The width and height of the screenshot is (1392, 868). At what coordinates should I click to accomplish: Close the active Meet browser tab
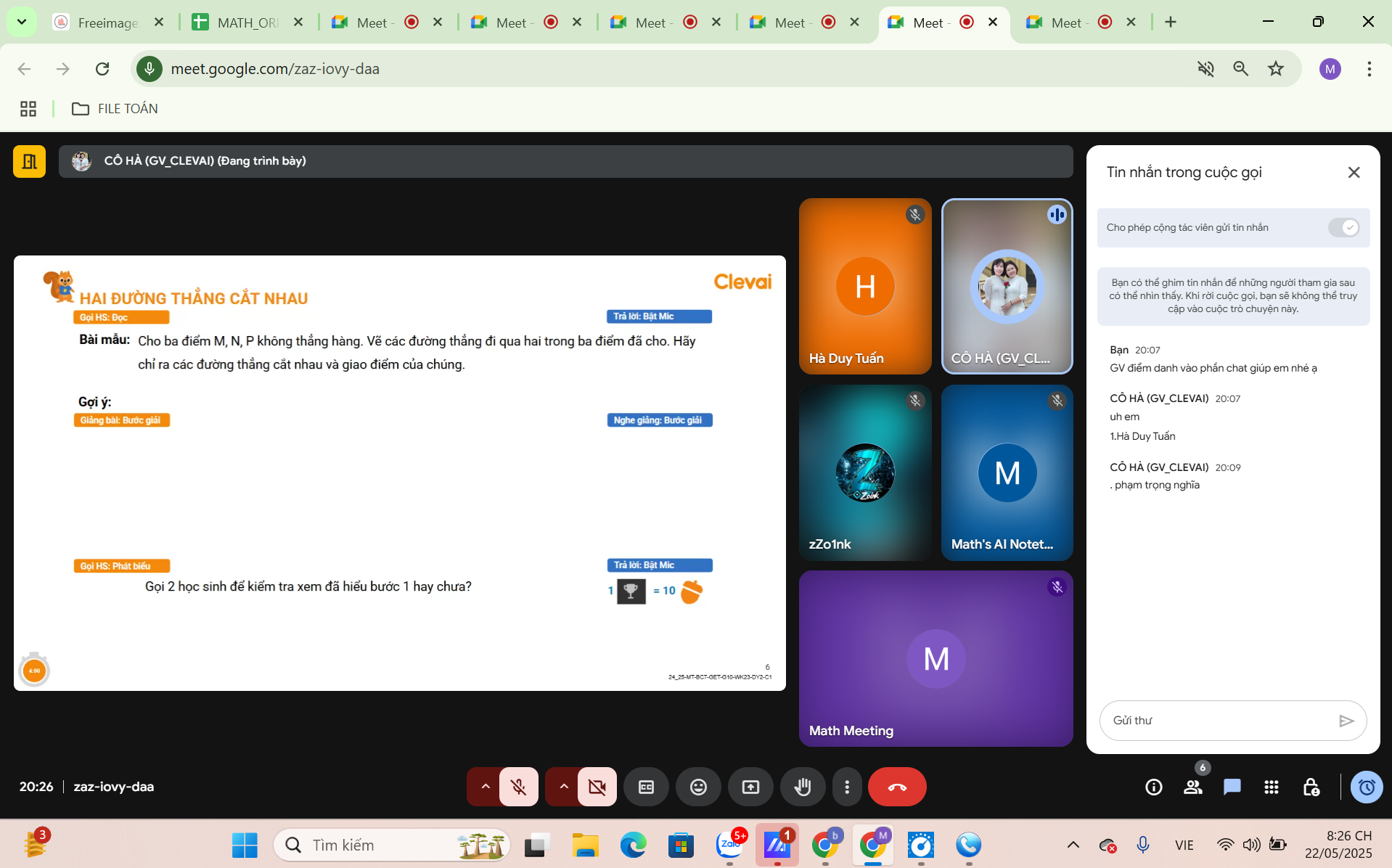point(992,22)
